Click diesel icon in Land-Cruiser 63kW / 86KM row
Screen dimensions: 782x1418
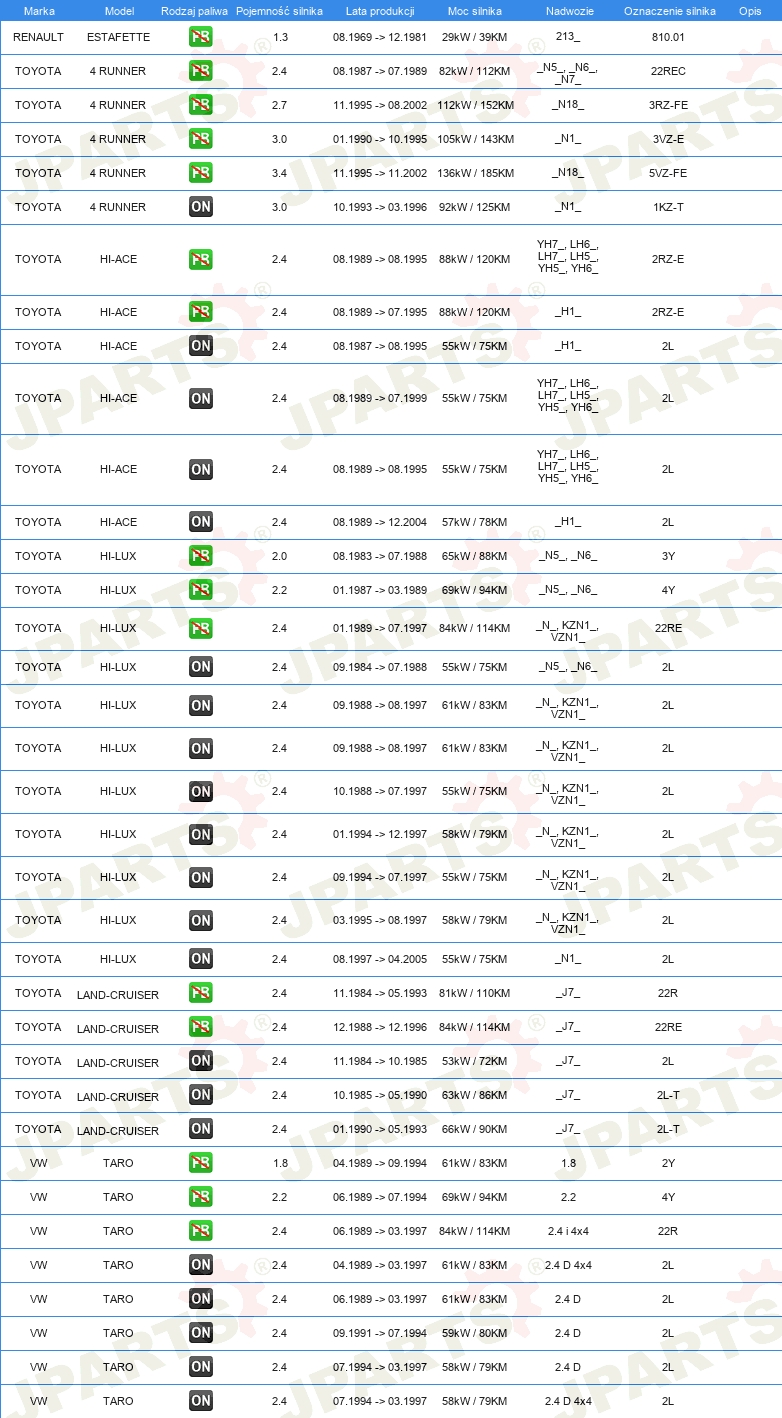click(x=201, y=1095)
